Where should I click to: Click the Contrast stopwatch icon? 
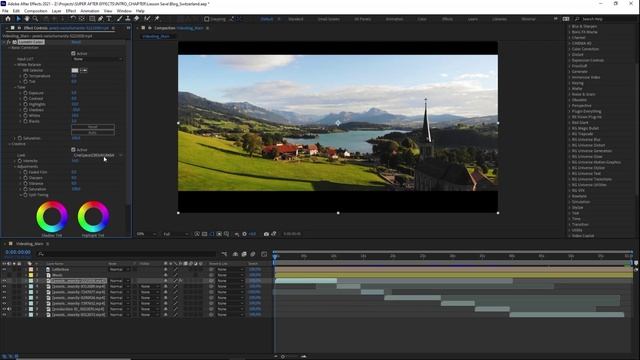coord(25,99)
